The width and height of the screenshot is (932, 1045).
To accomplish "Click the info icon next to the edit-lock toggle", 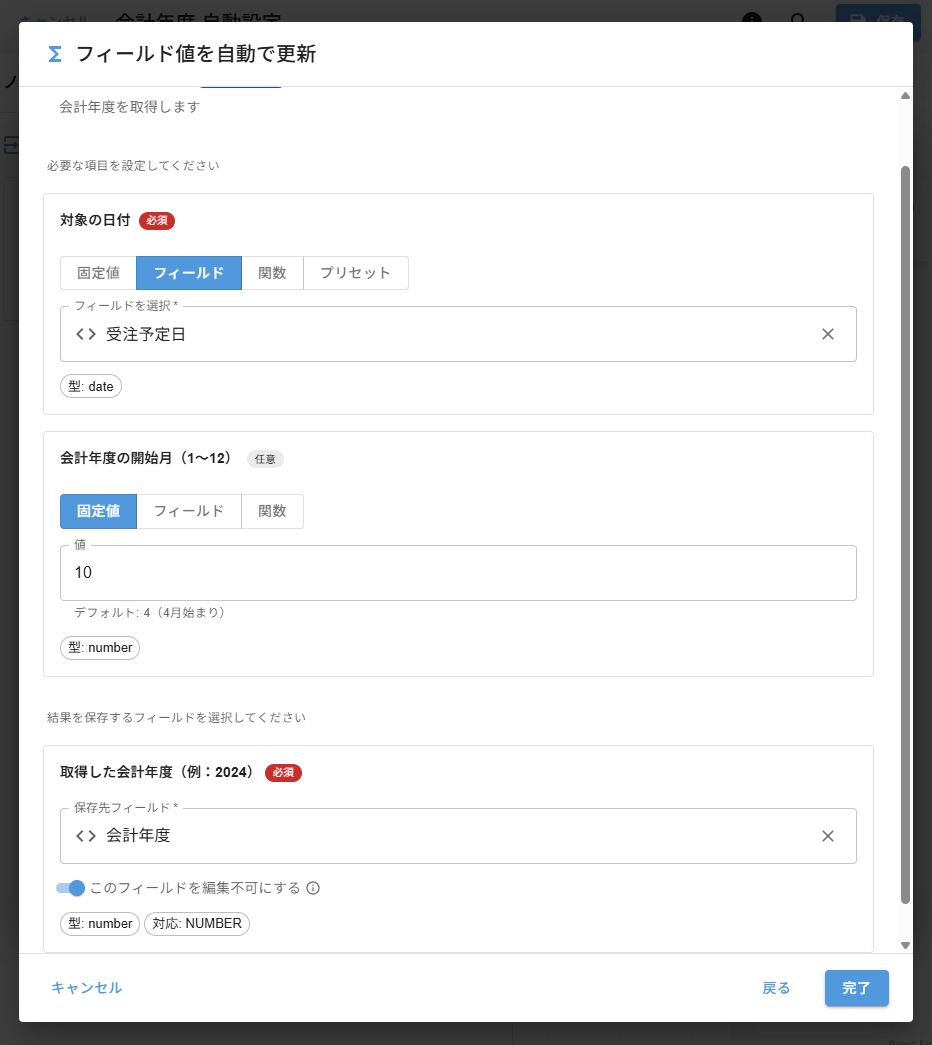I will tap(313, 888).
